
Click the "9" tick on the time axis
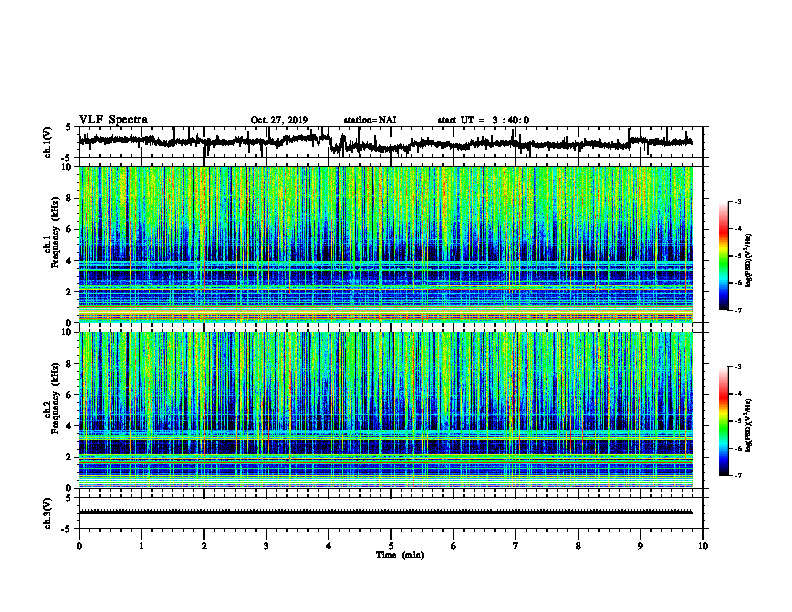tap(640, 546)
